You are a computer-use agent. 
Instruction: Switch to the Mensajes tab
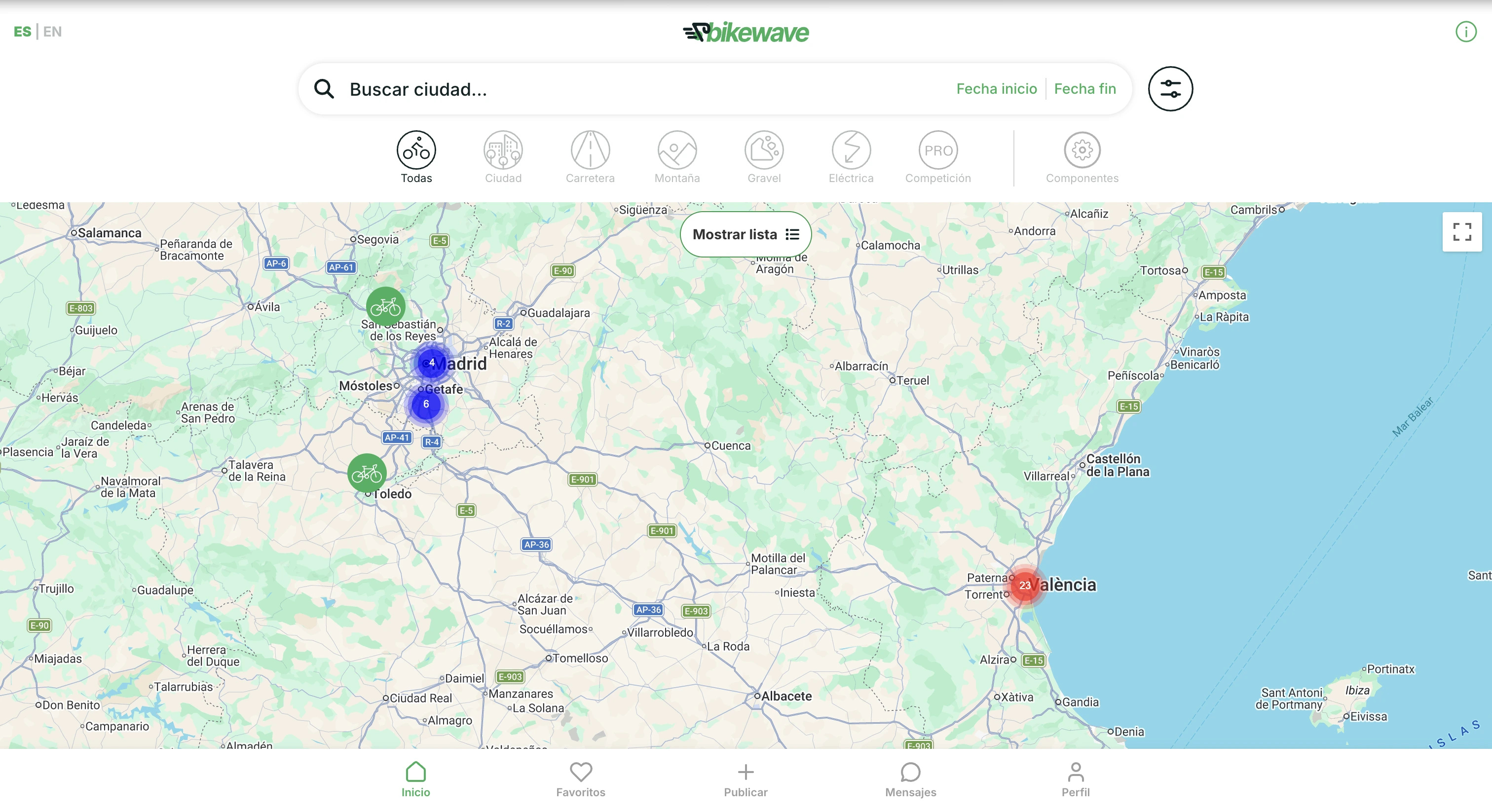coord(910,780)
